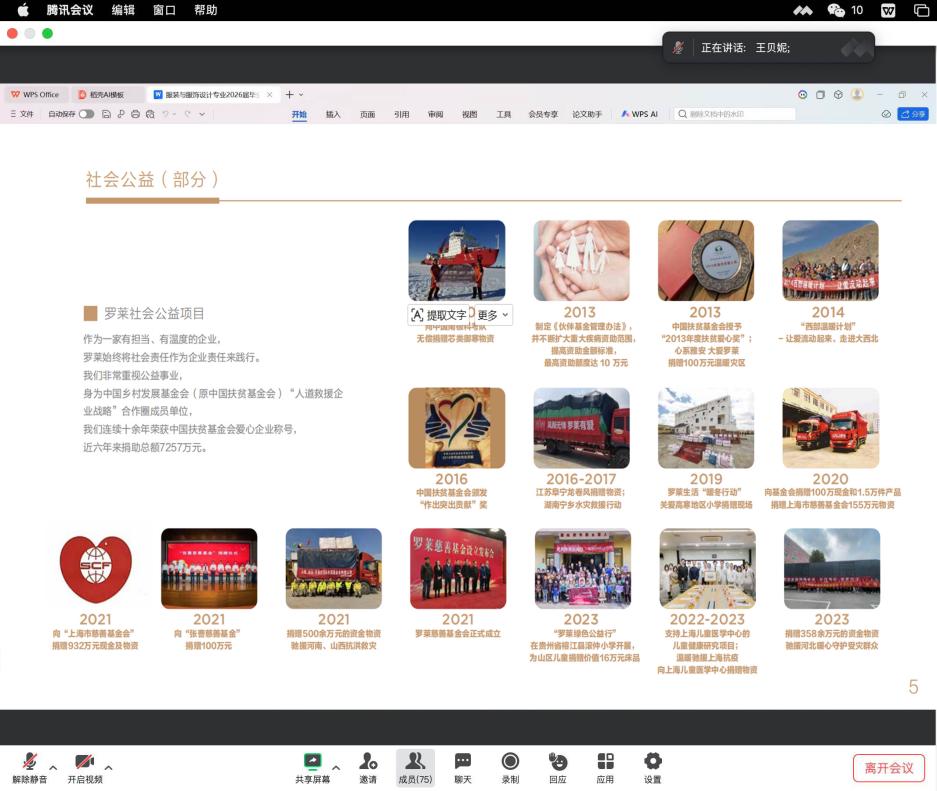
Task: Switch to the 插入 ribbon tab
Action: (333, 114)
